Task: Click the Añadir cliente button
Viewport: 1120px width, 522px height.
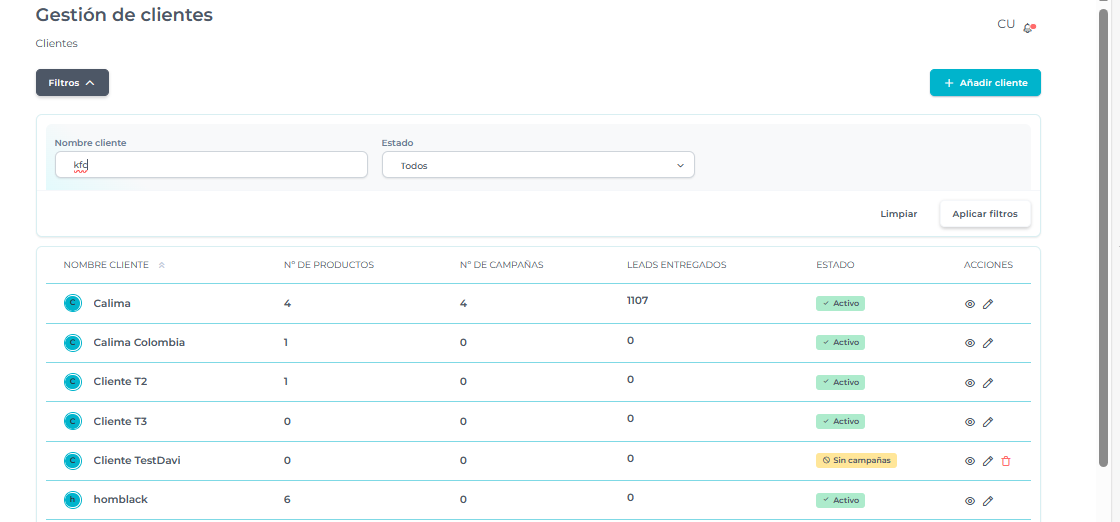Action: click(x=985, y=83)
